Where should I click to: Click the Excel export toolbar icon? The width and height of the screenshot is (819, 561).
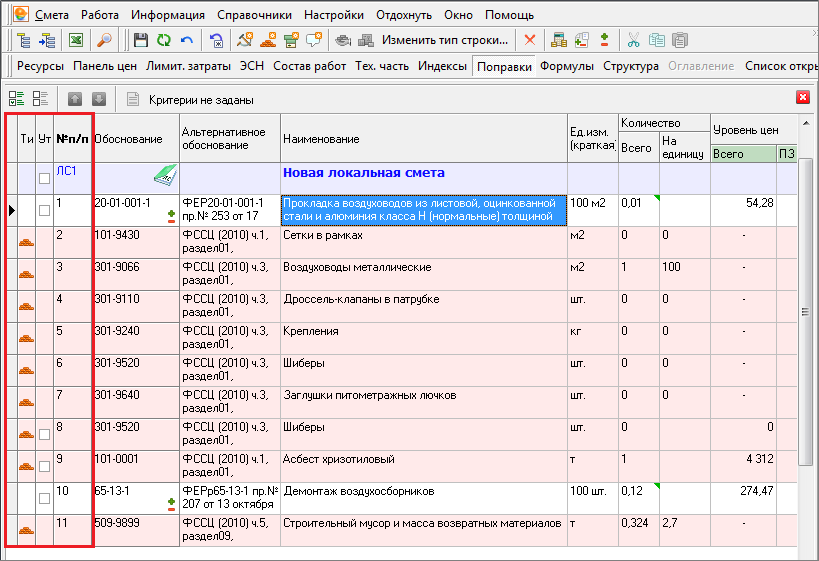pyautogui.click(x=76, y=40)
